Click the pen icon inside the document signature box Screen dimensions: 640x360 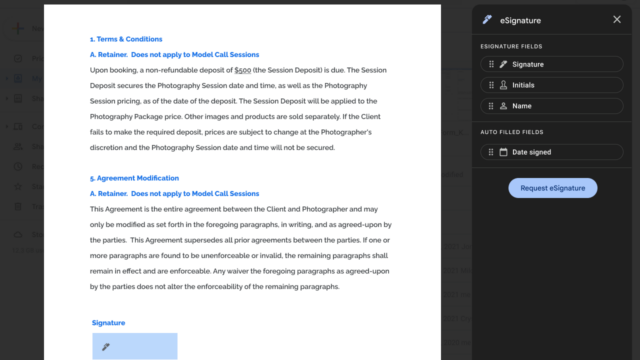(106, 347)
